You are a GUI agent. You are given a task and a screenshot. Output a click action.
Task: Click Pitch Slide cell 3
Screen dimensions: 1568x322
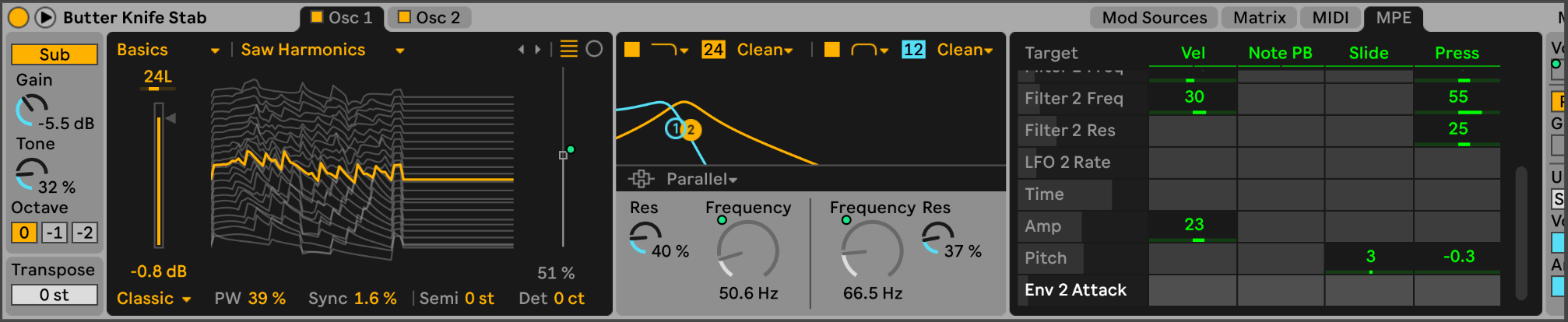coord(1369,258)
